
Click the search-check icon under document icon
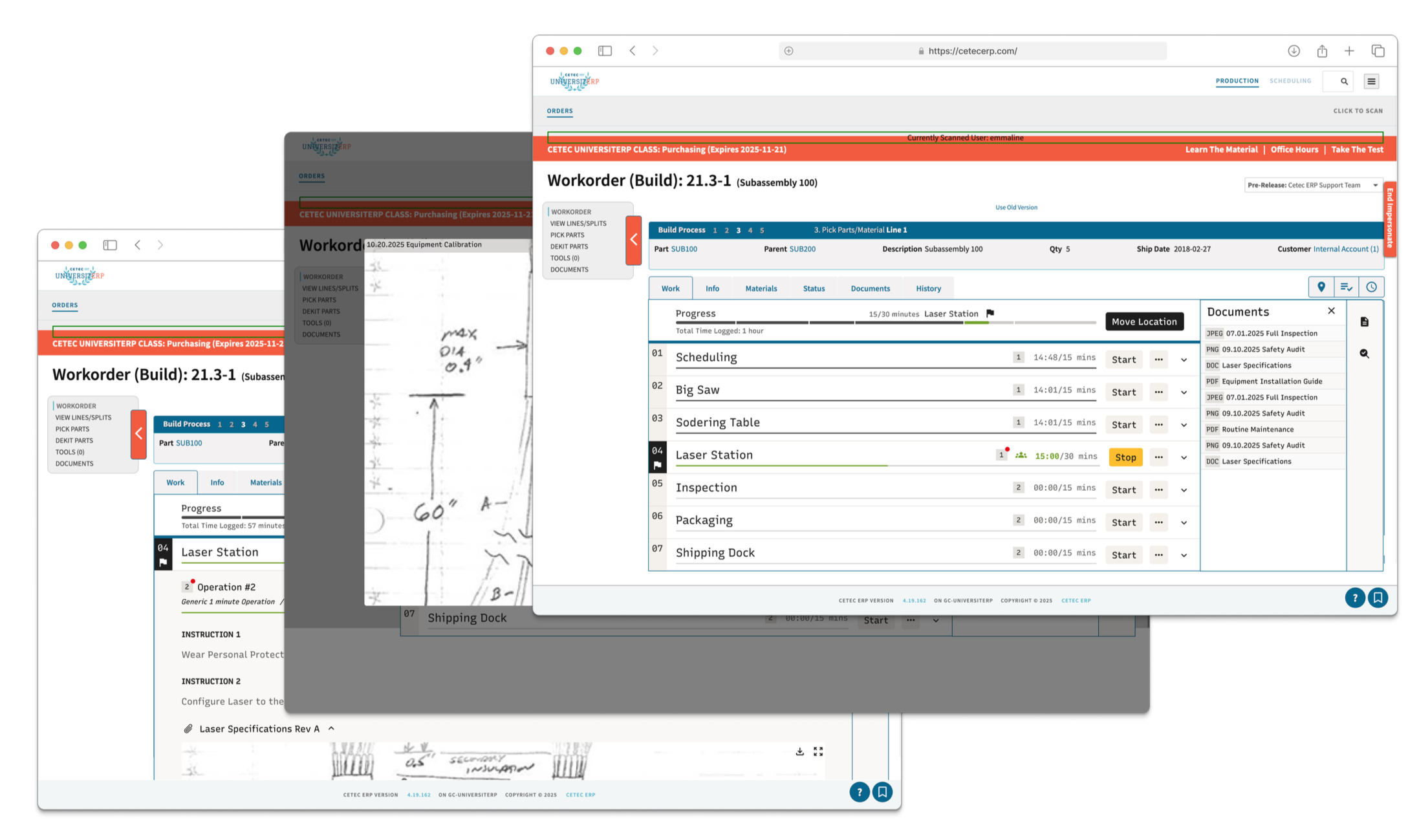click(x=1364, y=354)
